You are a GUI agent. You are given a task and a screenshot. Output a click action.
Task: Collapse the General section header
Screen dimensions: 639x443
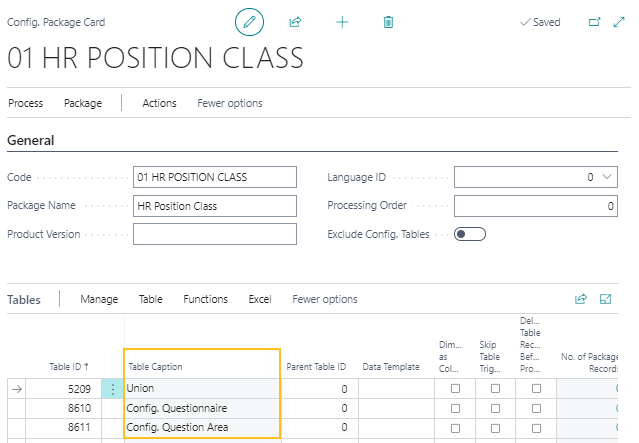(31, 141)
